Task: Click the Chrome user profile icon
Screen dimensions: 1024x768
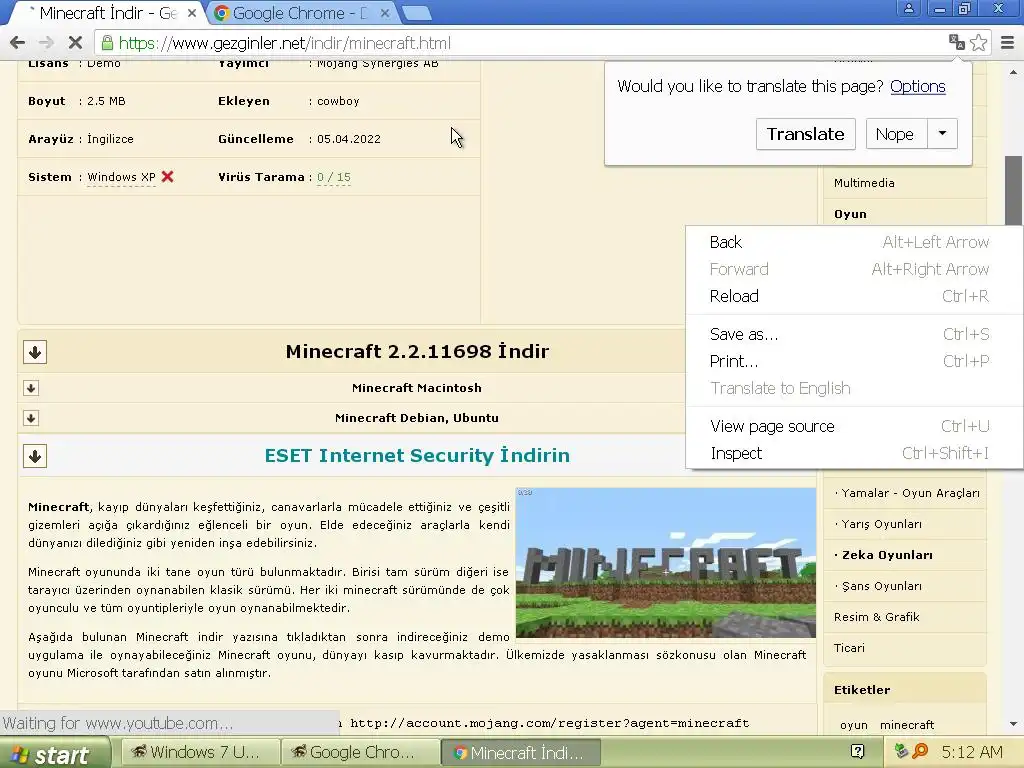Action: click(908, 8)
